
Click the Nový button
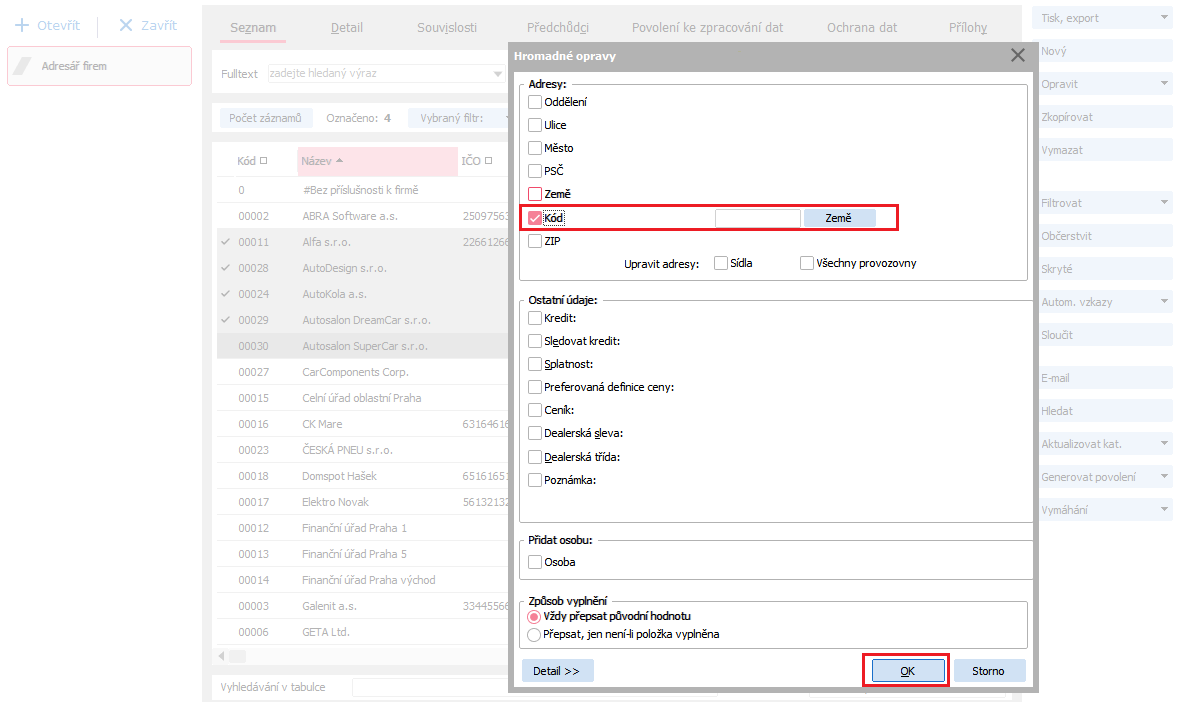pyautogui.click(x=1105, y=51)
